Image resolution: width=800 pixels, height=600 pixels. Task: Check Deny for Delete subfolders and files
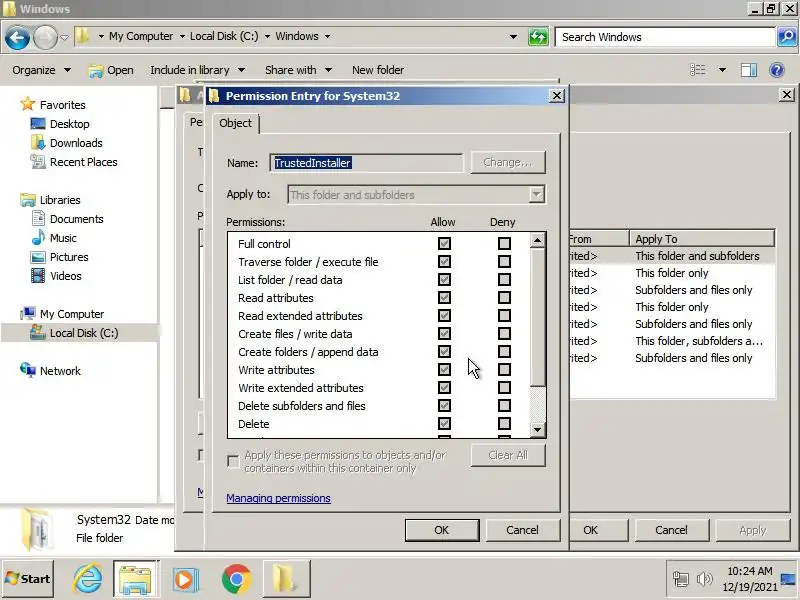504,406
